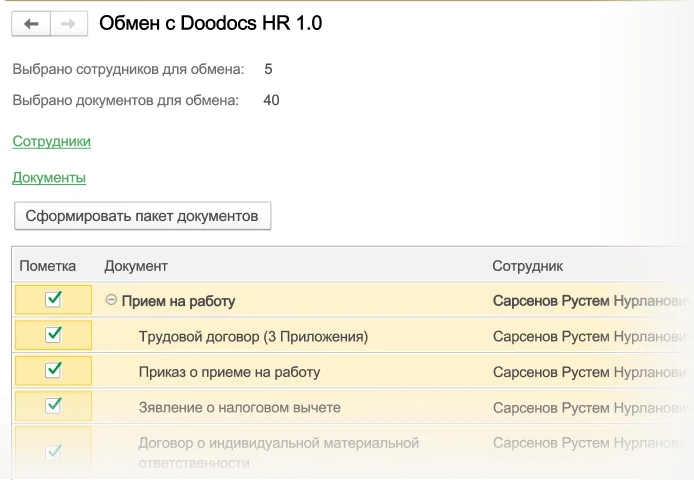The height and width of the screenshot is (480, 694).
Task: Click the selected employees count value 5
Action: (x=268, y=69)
